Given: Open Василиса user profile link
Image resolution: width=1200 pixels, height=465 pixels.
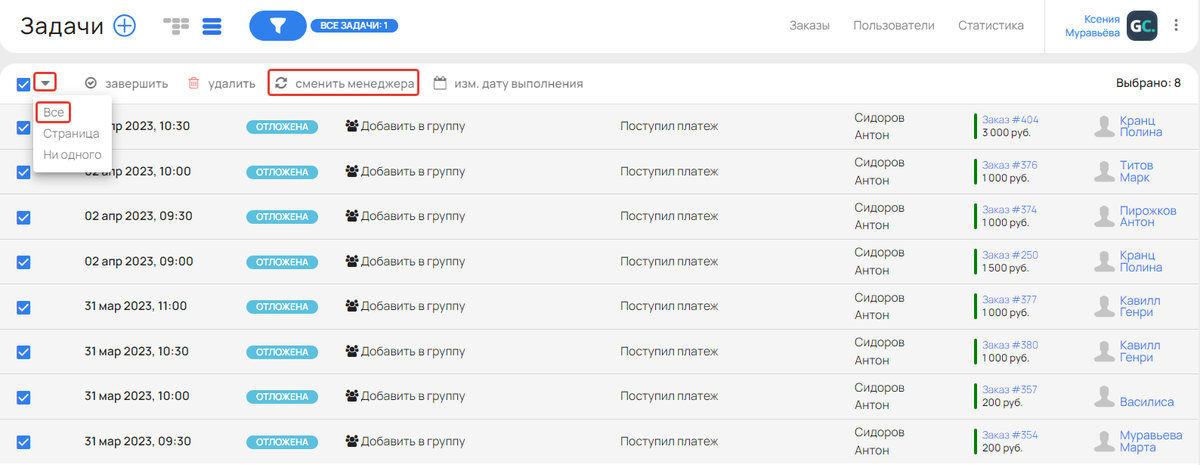Looking at the screenshot, I should coord(1147,401).
